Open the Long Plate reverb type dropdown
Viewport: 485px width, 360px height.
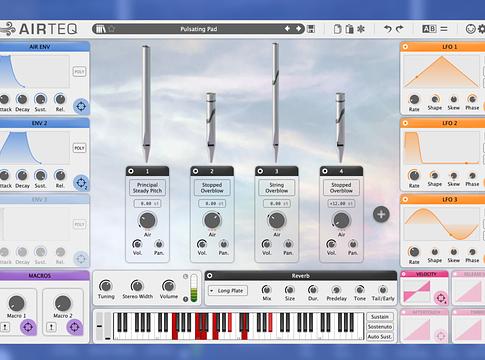coord(228,291)
